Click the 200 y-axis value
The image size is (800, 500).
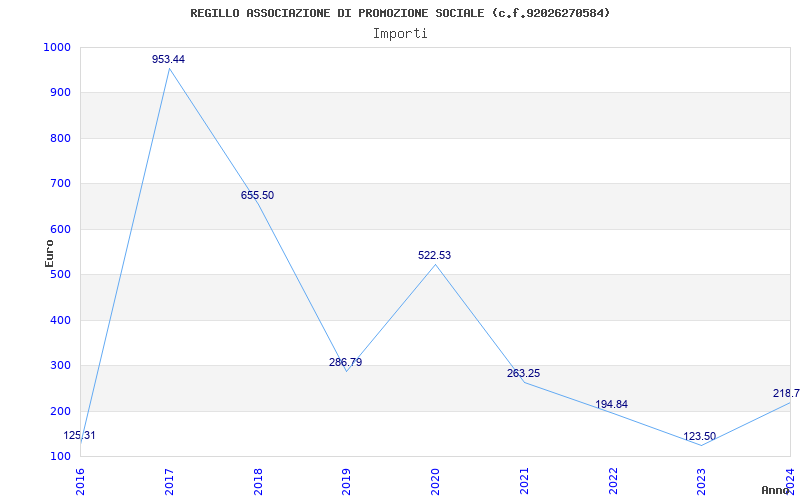(x=60, y=412)
